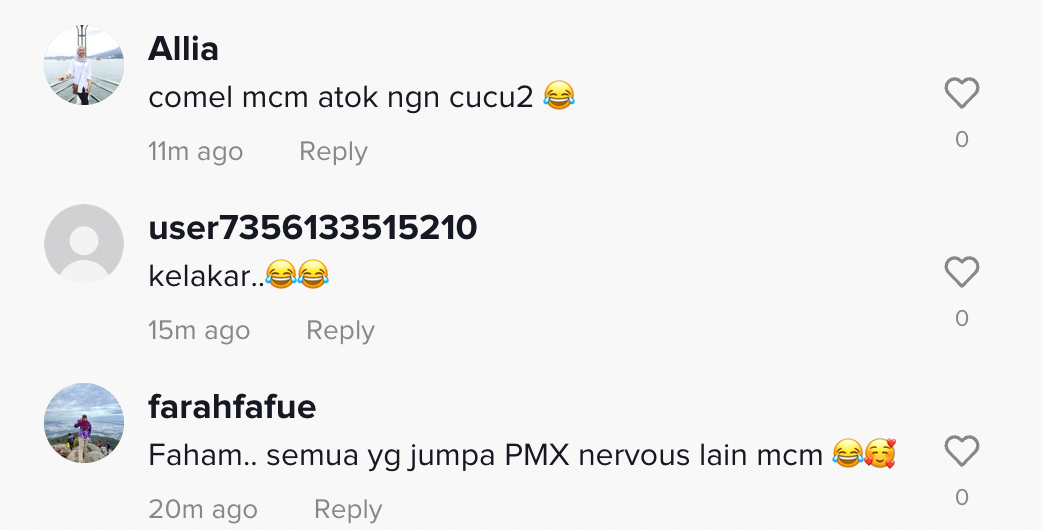The height and width of the screenshot is (530, 1042).
Task: Open the Allia username link
Action: (183, 49)
